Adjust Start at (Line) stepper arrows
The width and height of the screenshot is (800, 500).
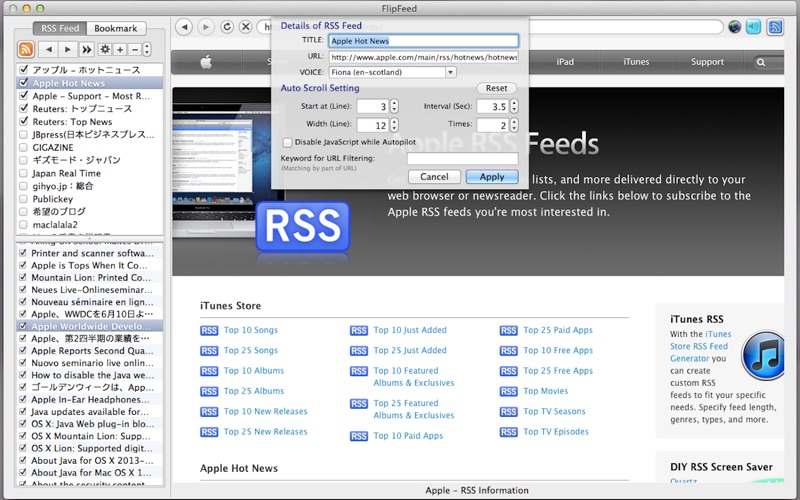[394, 106]
